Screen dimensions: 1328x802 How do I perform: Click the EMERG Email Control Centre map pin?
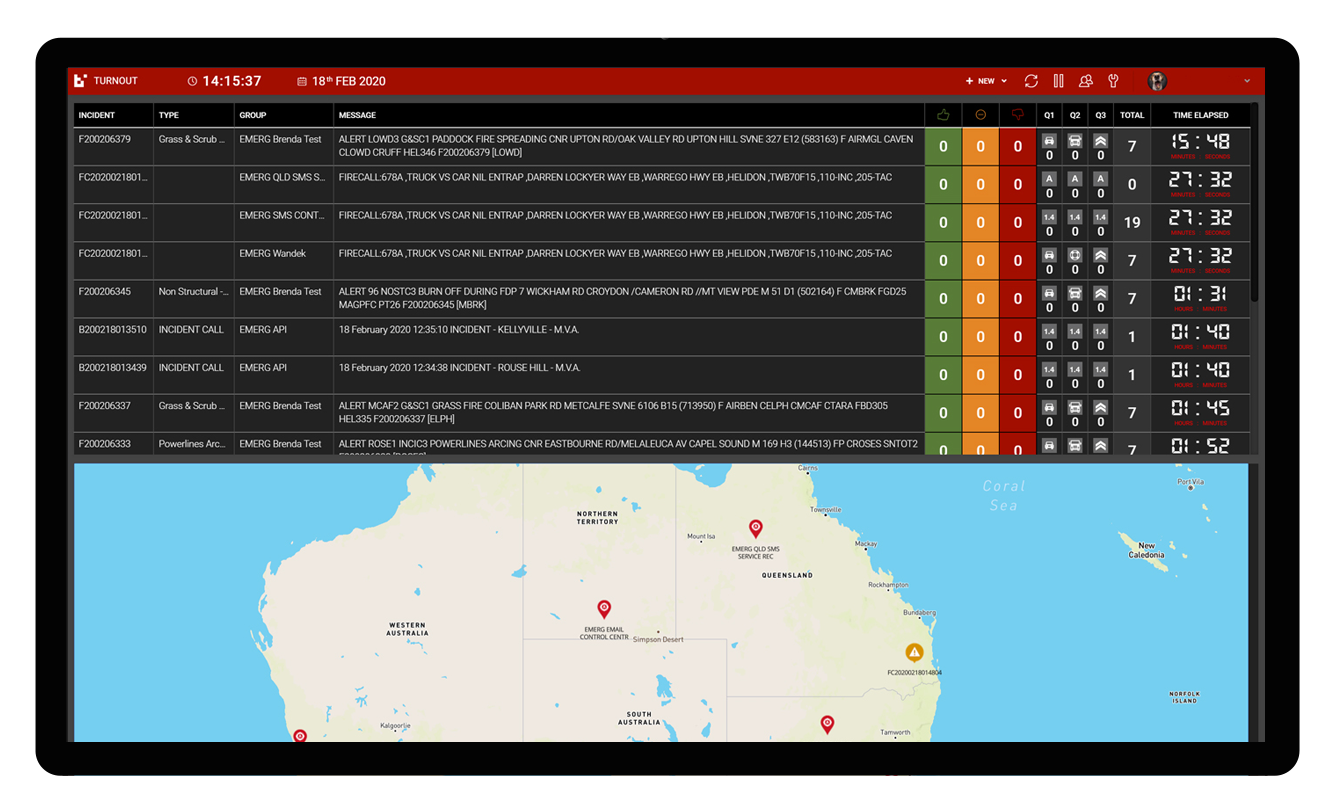pyautogui.click(x=603, y=608)
